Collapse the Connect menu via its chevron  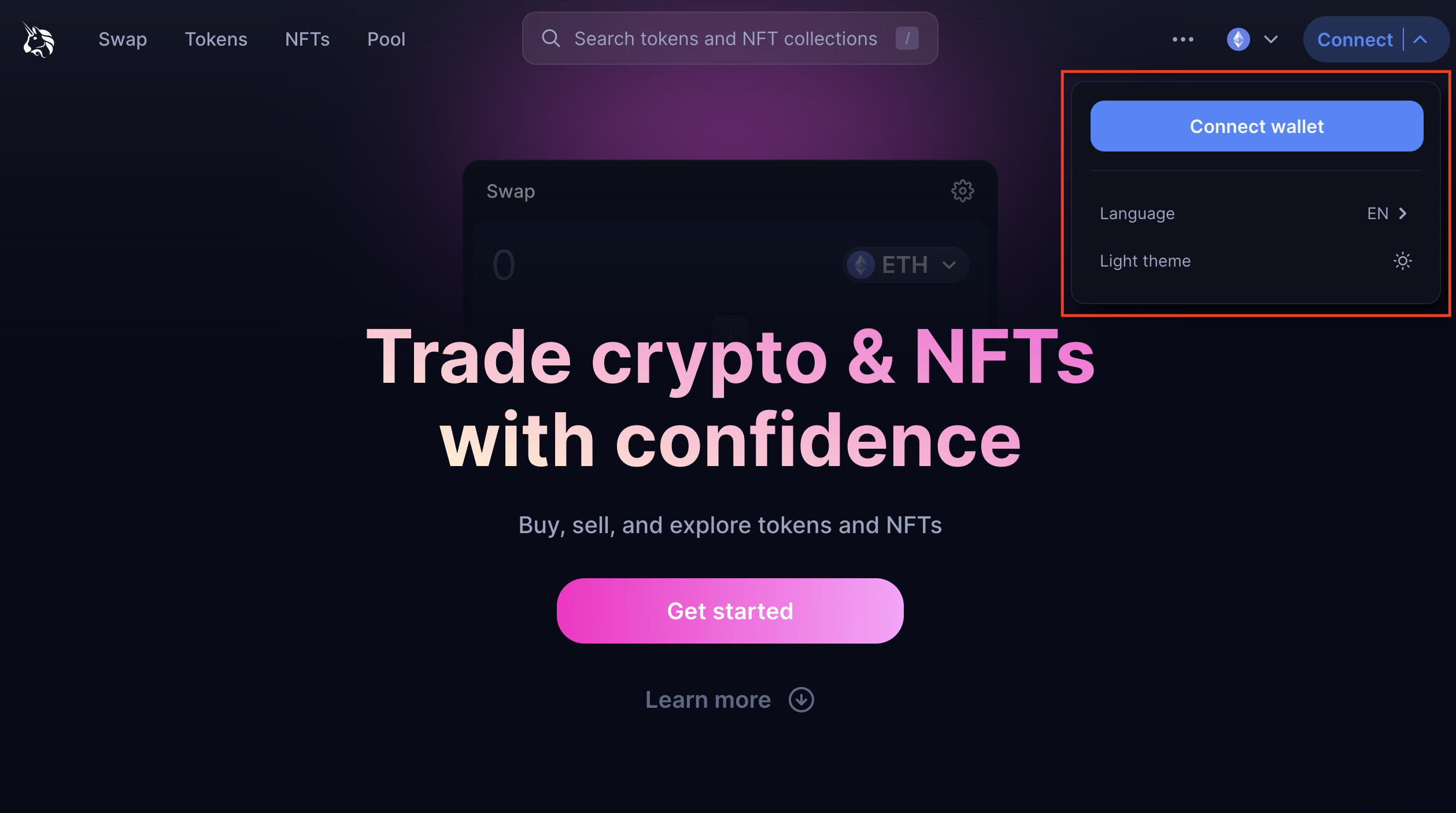[x=1421, y=39]
